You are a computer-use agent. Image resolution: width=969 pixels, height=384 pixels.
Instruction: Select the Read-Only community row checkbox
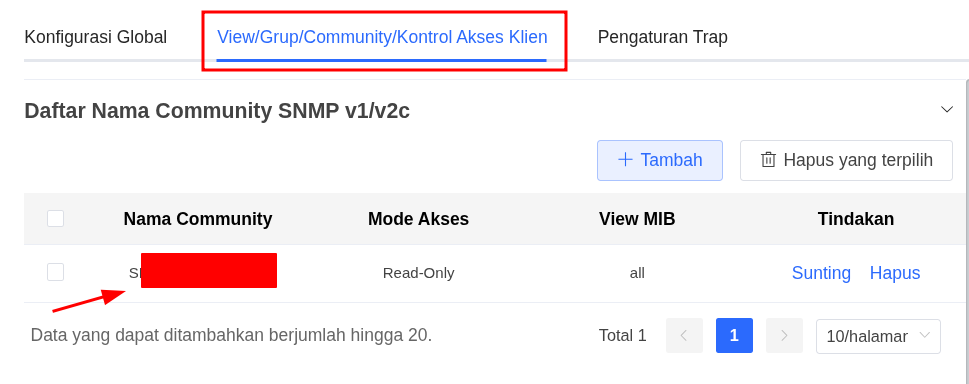click(x=56, y=272)
